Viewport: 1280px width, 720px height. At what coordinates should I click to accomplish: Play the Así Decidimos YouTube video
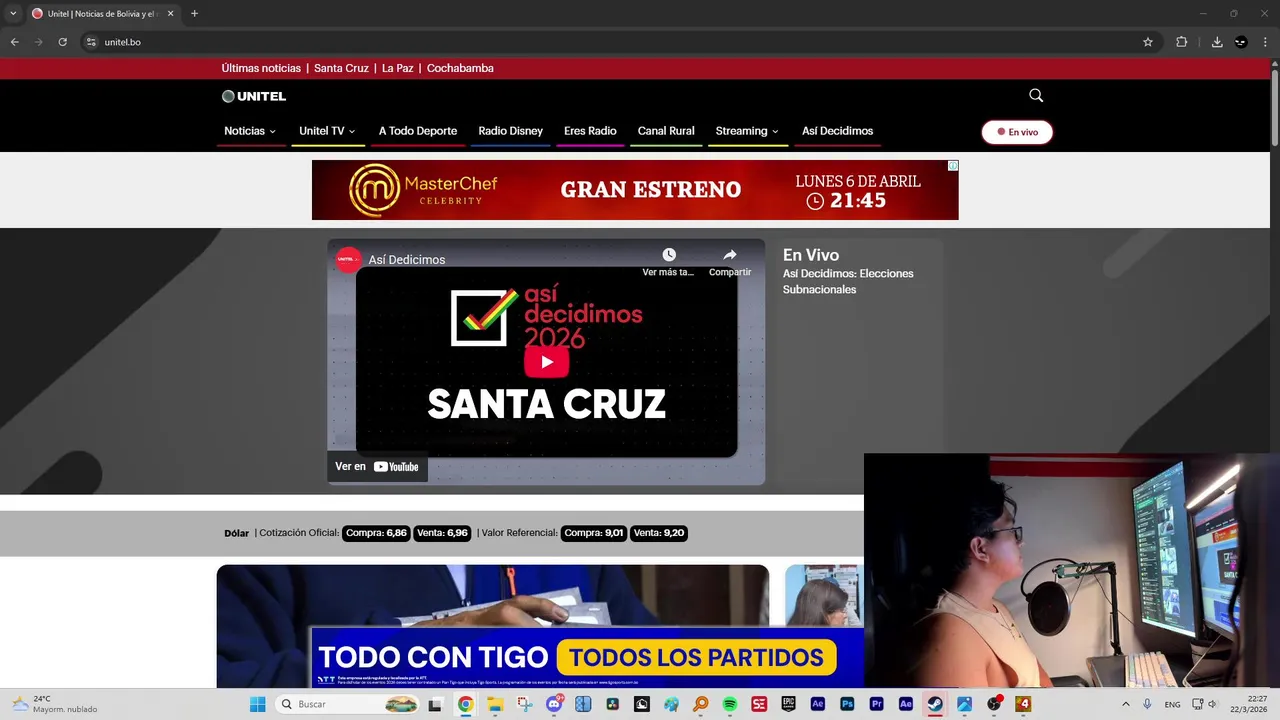pyautogui.click(x=546, y=362)
